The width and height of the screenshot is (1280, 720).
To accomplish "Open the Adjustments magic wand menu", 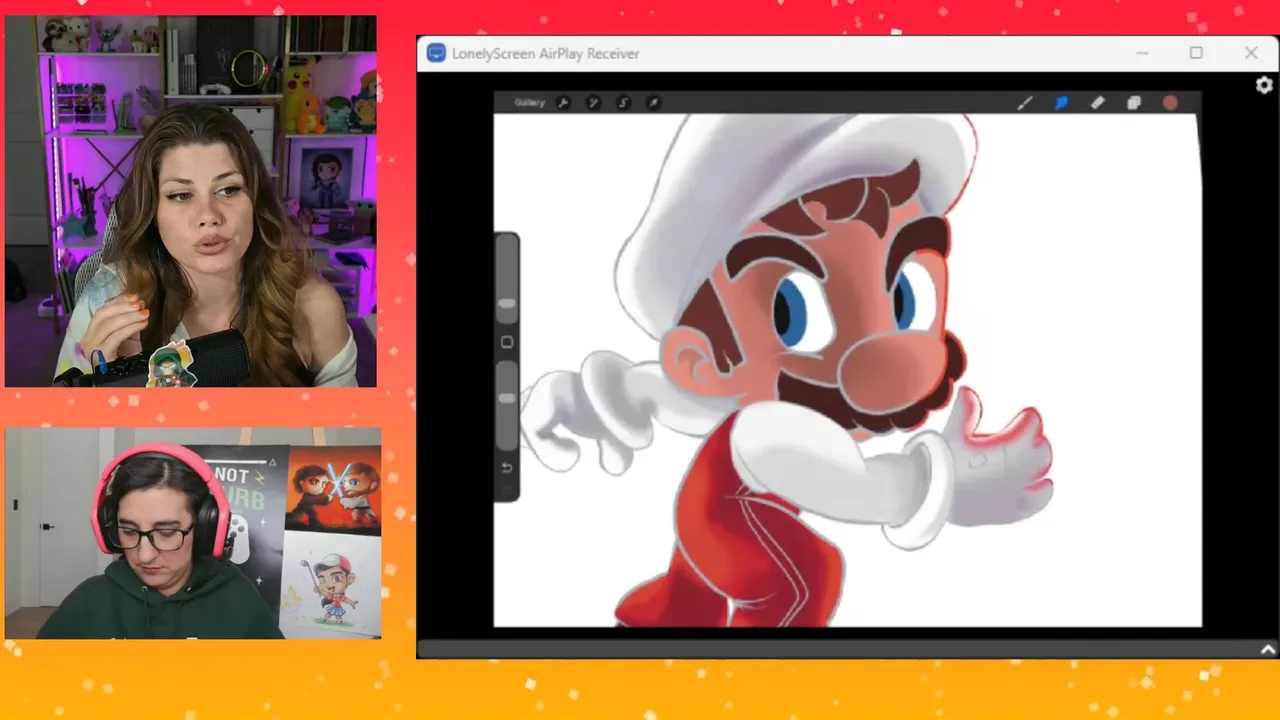I will [593, 103].
